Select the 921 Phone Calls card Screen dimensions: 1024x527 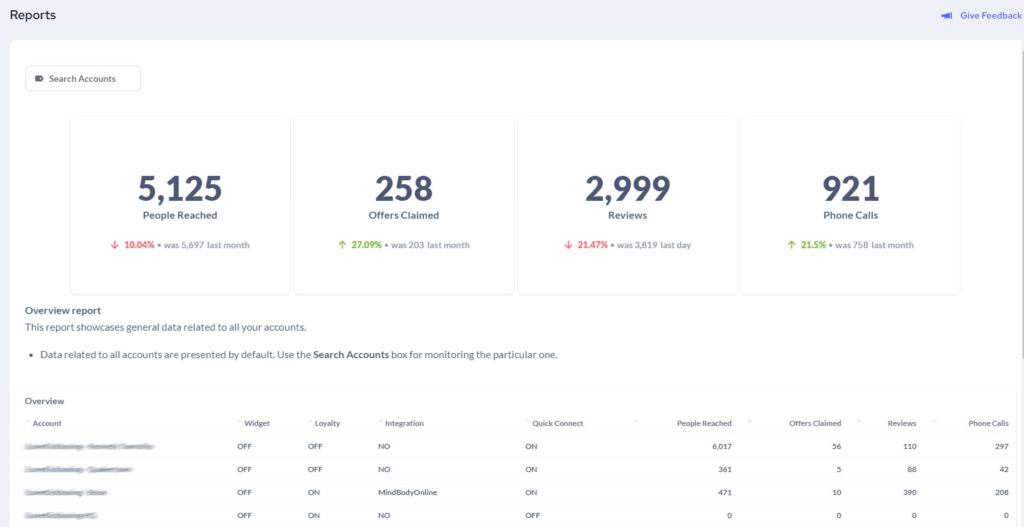click(850, 205)
